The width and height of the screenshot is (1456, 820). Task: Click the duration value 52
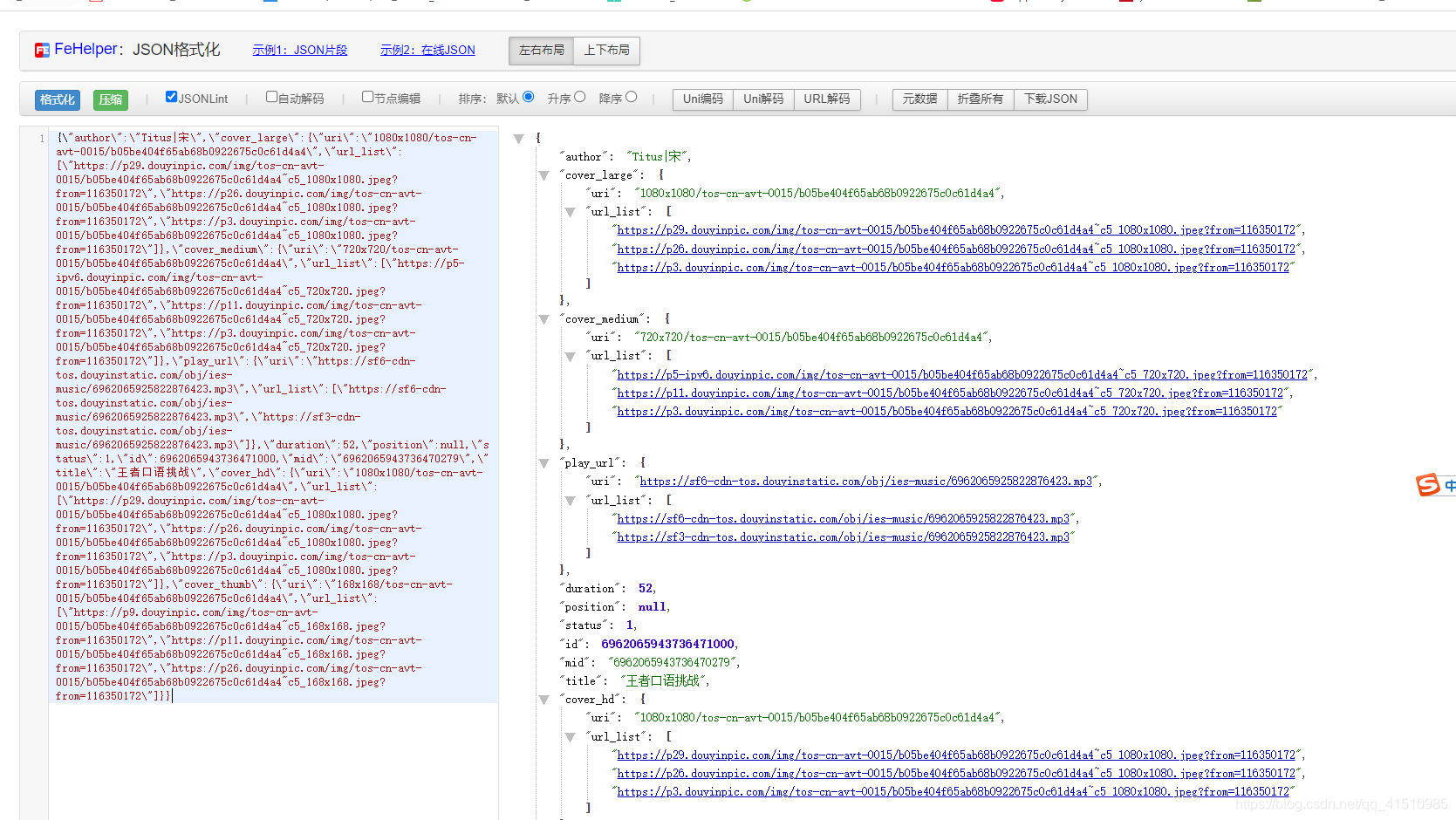pyautogui.click(x=646, y=589)
